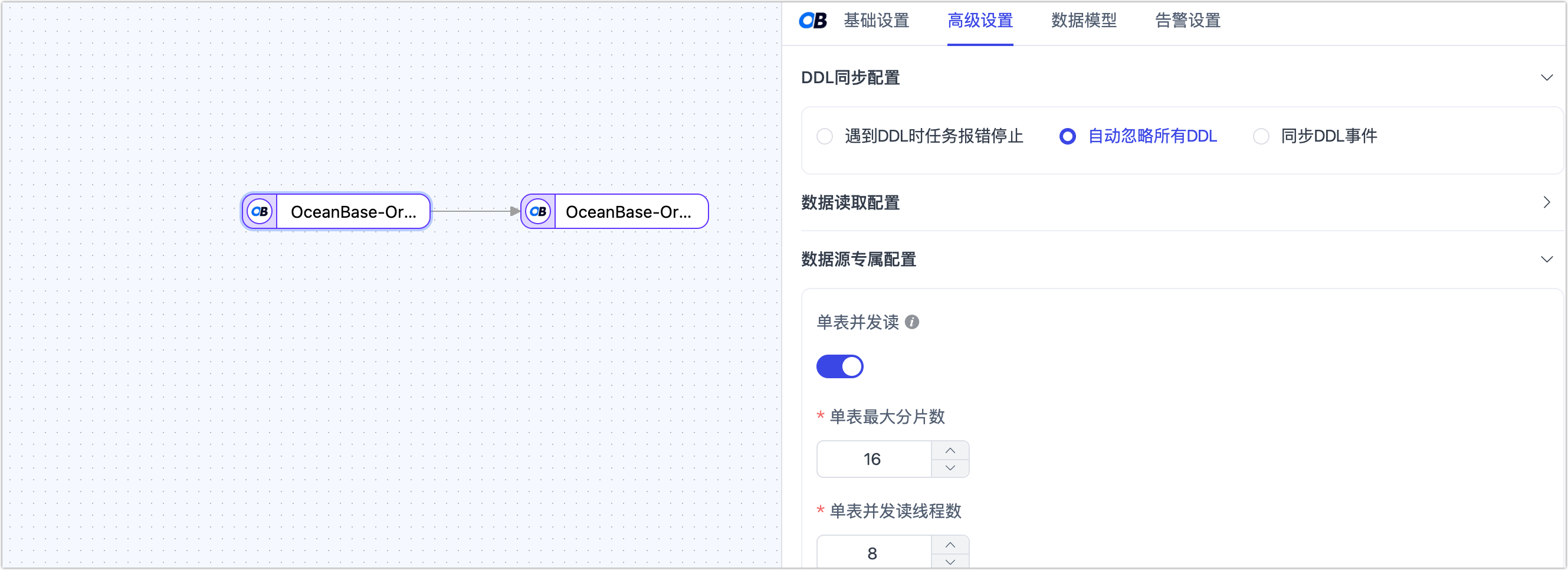Select 同步DDL事件 option
The image size is (1568, 570).
(x=1260, y=136)
